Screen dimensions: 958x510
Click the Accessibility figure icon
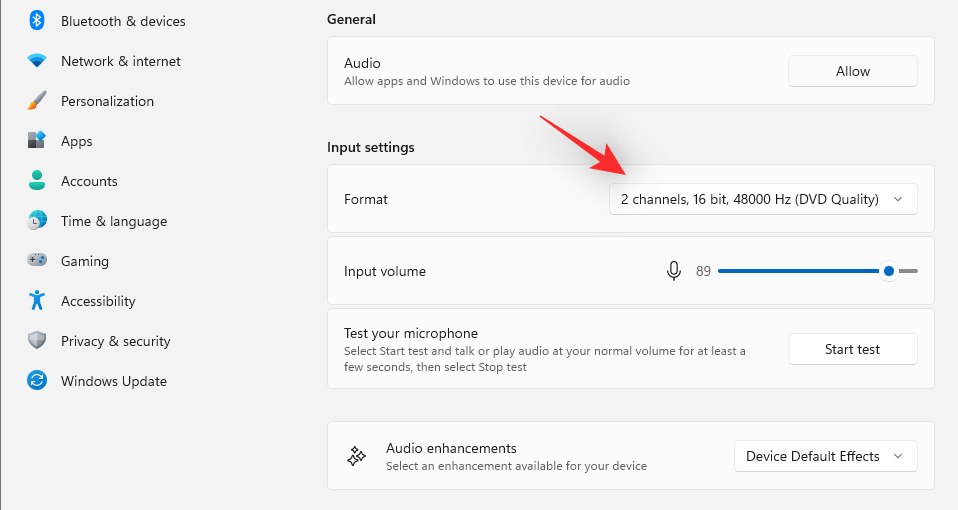(x=37, y=301)
